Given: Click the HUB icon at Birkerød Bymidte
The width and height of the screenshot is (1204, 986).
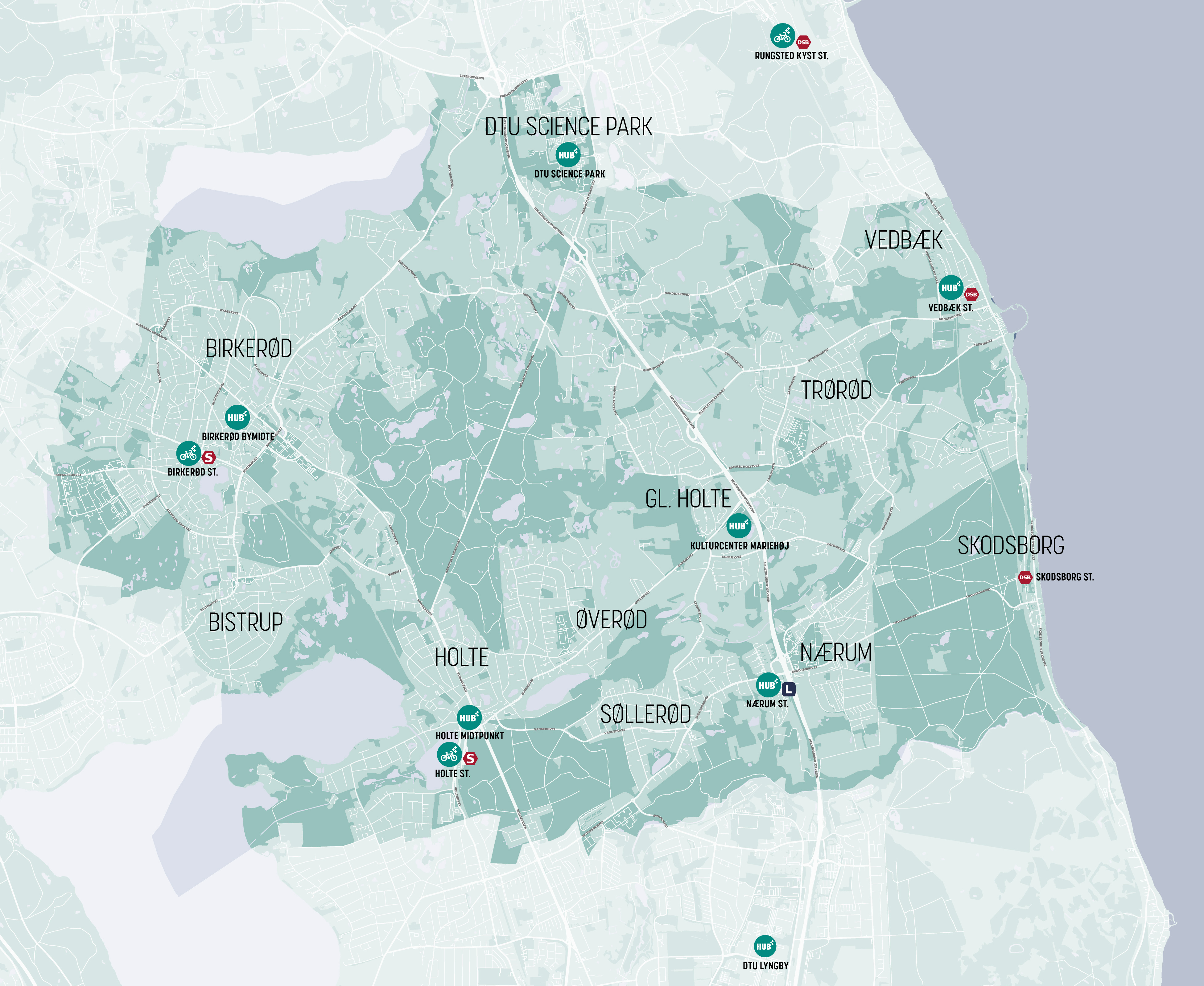Looking at the screenshot, I should point(237,417).
